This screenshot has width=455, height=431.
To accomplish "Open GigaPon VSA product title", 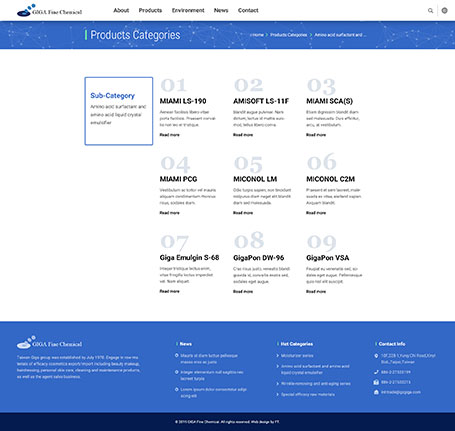I will pos(327,258).
